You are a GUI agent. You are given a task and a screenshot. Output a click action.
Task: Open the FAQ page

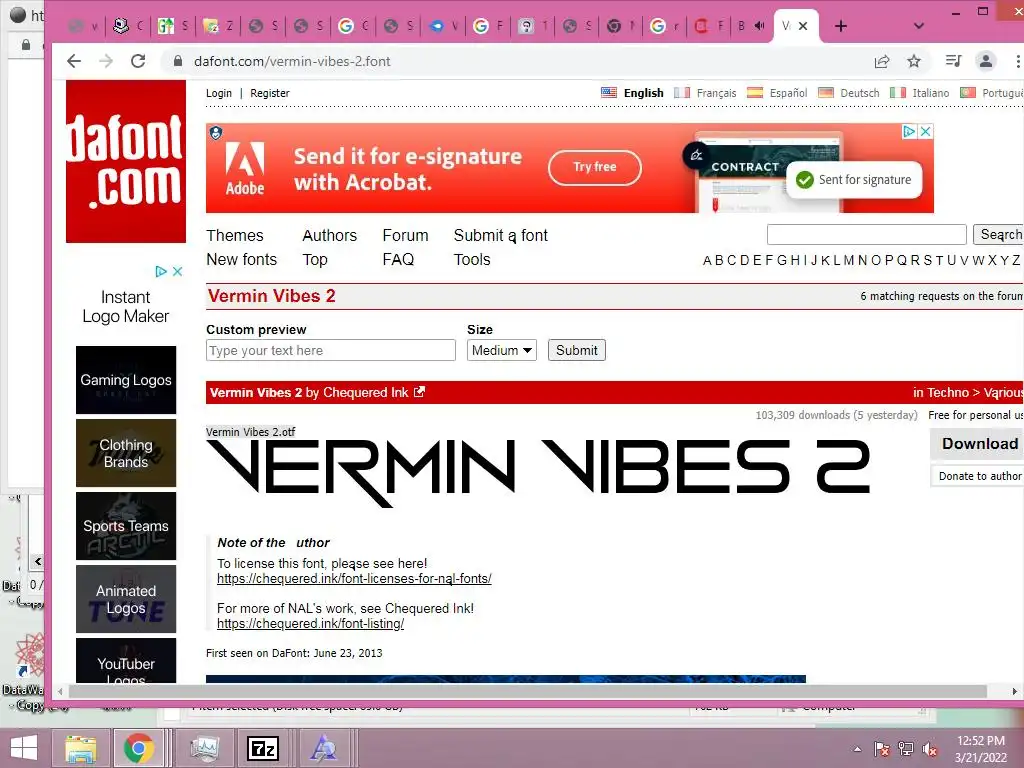[x=398, y=259]
